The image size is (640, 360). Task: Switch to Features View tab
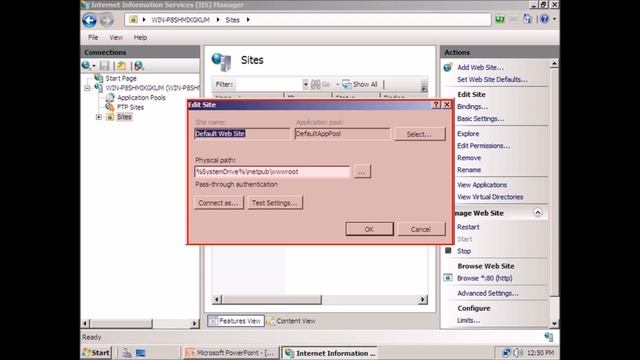(x=236, y=321)
